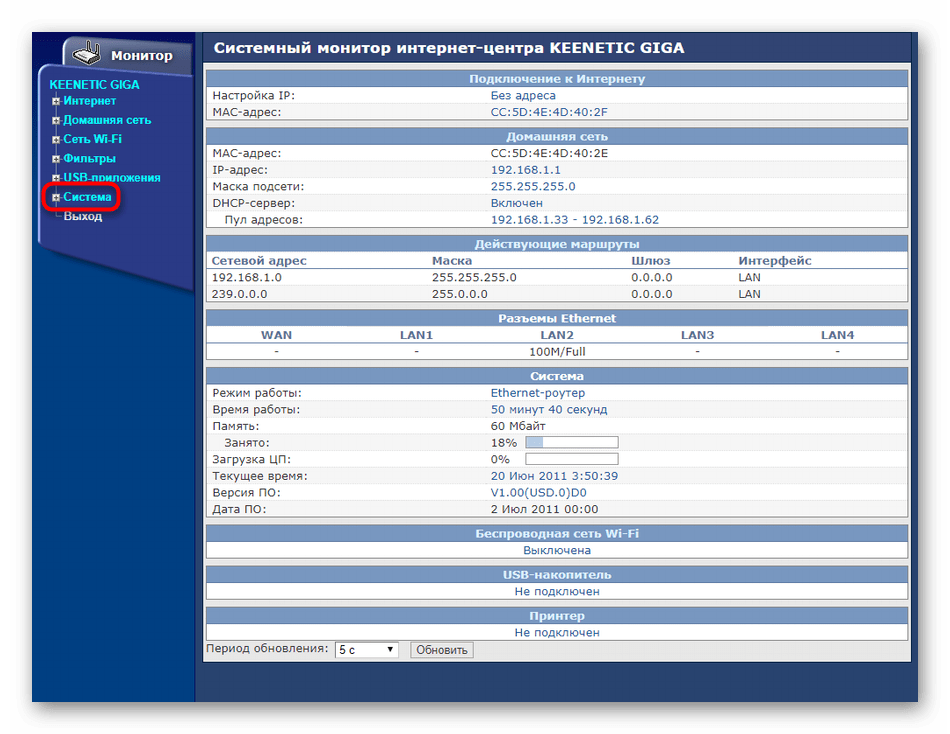
Task: Click the Загрузка ЦП load bar
Action: [571, 459]
